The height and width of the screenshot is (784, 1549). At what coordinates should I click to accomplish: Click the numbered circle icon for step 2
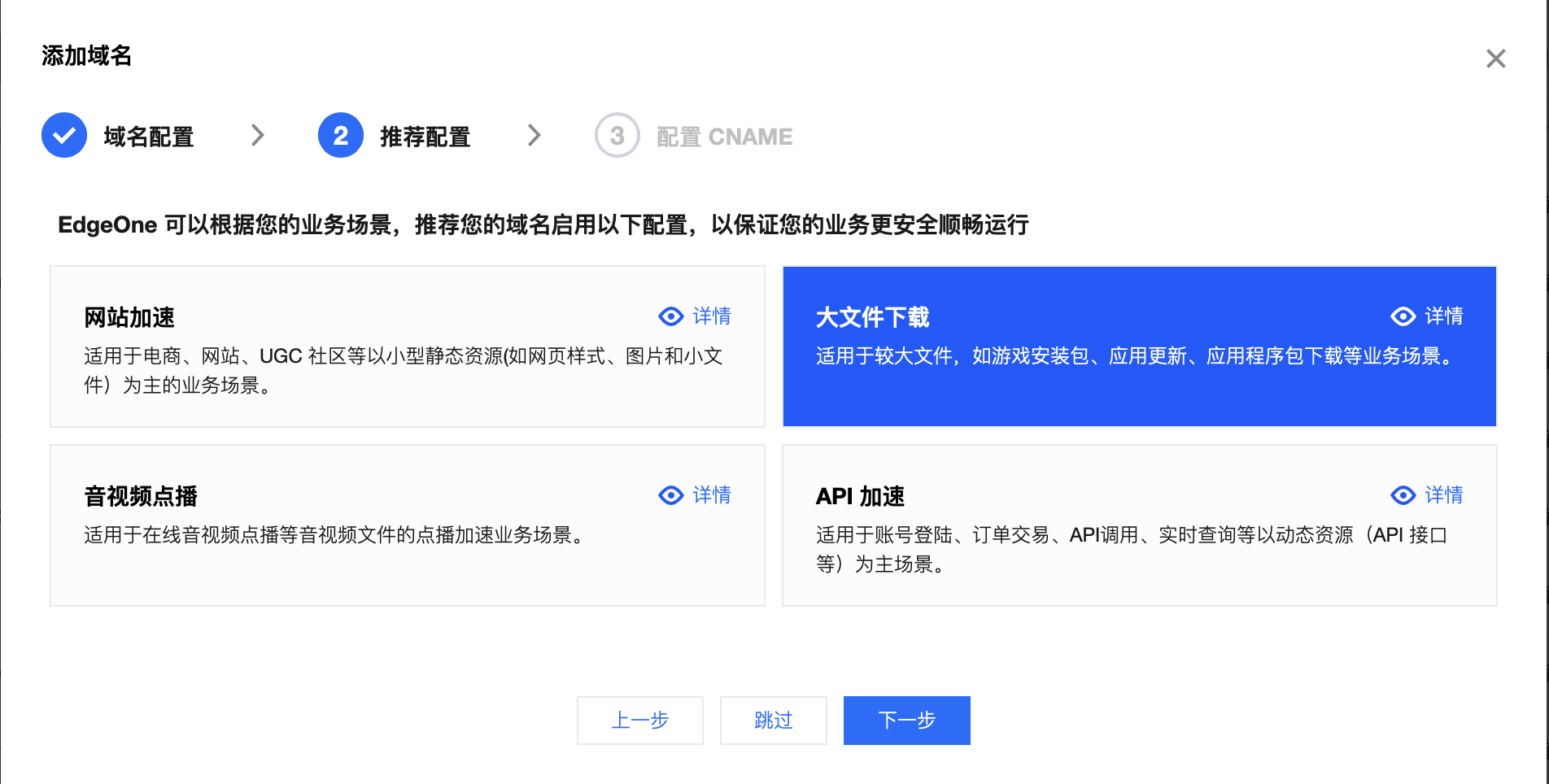click(x=340, y=135)
